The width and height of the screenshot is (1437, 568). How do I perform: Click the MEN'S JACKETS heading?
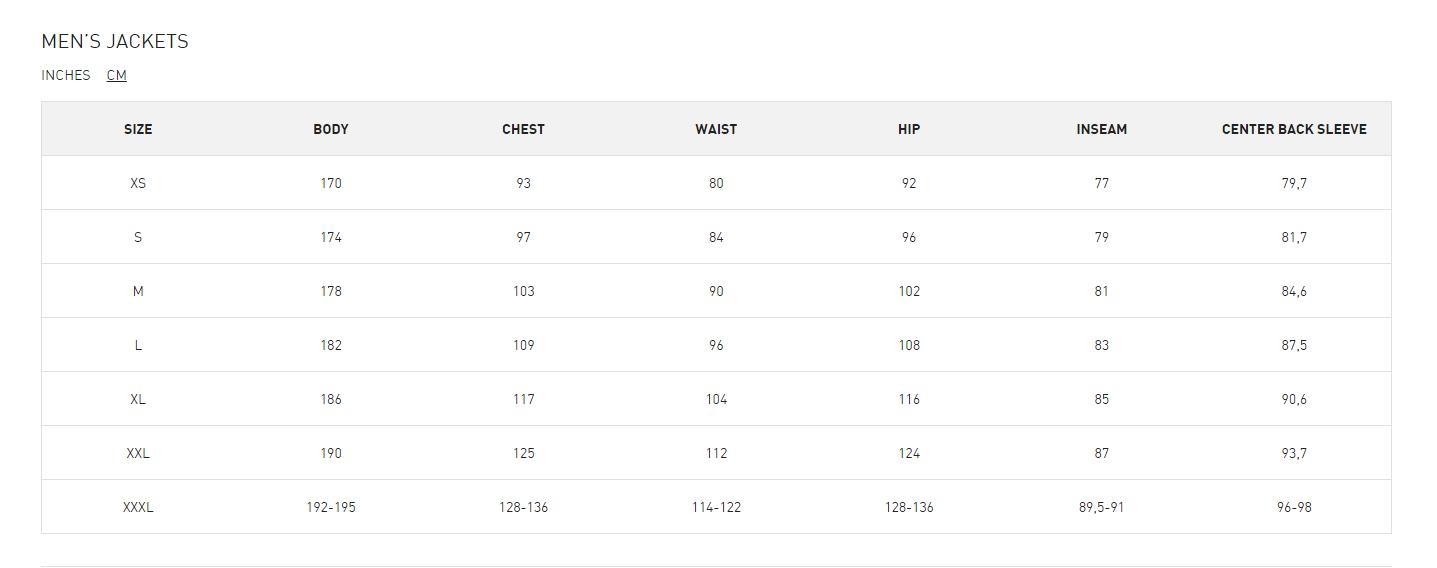tap(115, 41)
